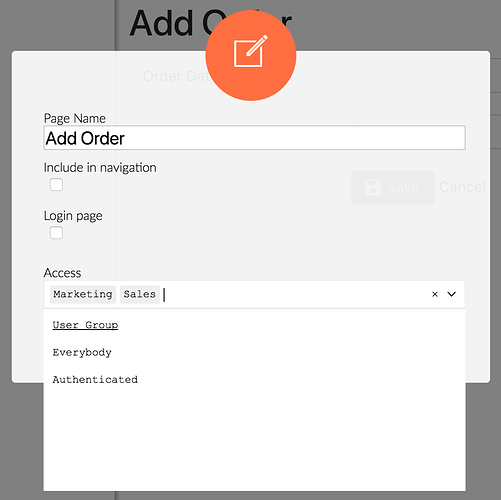Choose Authenticated in the access options
Viewport: 501px width, 500px height.
point(95,379)
